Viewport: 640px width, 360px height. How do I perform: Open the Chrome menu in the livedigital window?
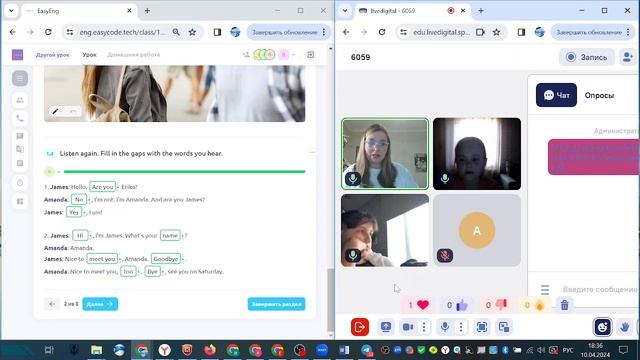point(628,32)
